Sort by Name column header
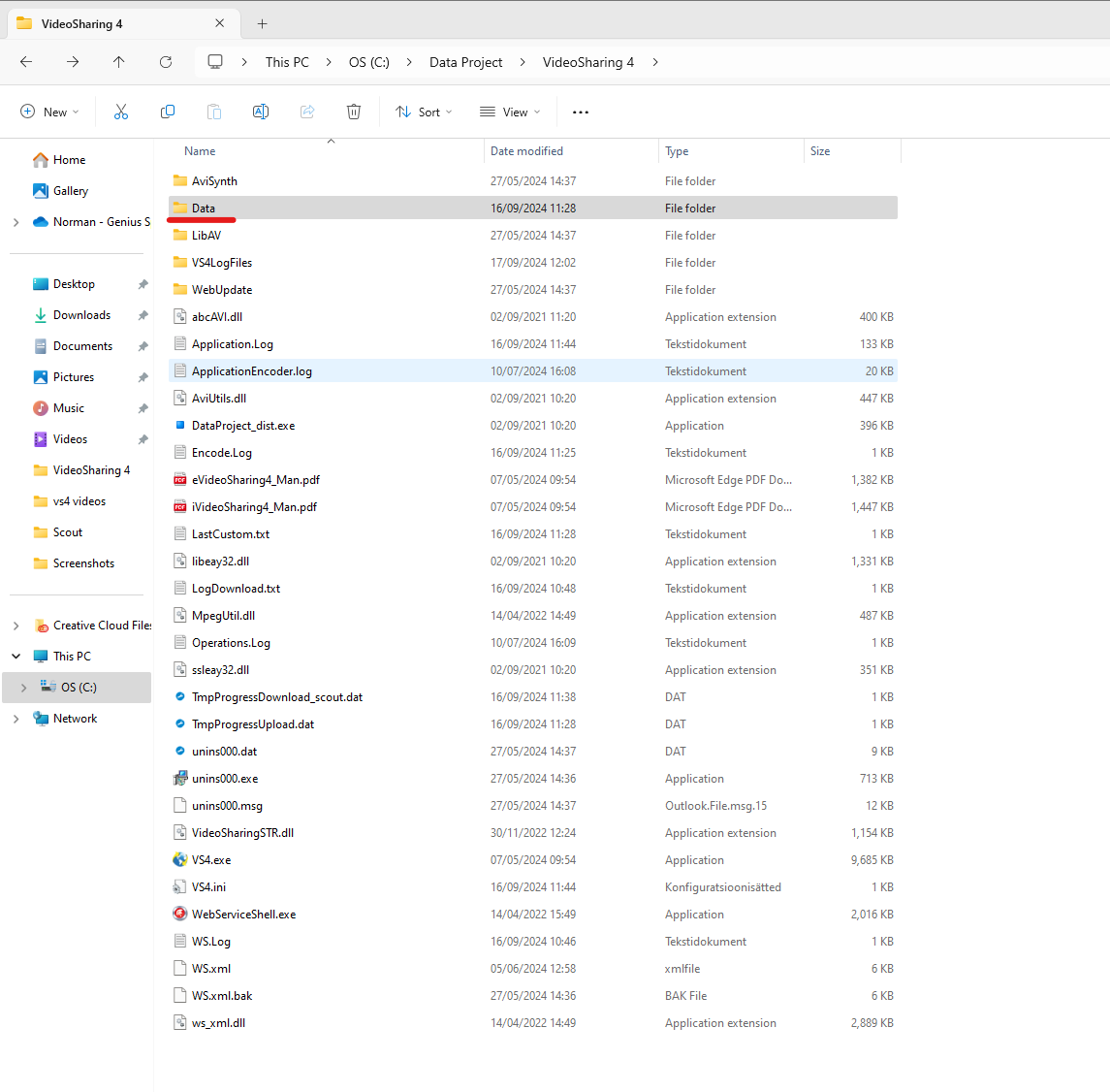This screenshot has width=1110, height=1092. tap(200, 151)
